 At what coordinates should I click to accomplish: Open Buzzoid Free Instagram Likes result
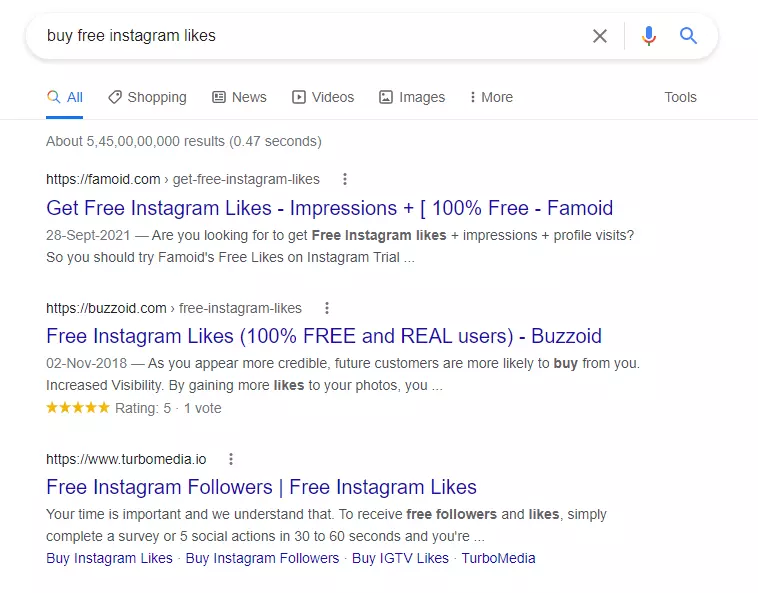coord(323,336)
